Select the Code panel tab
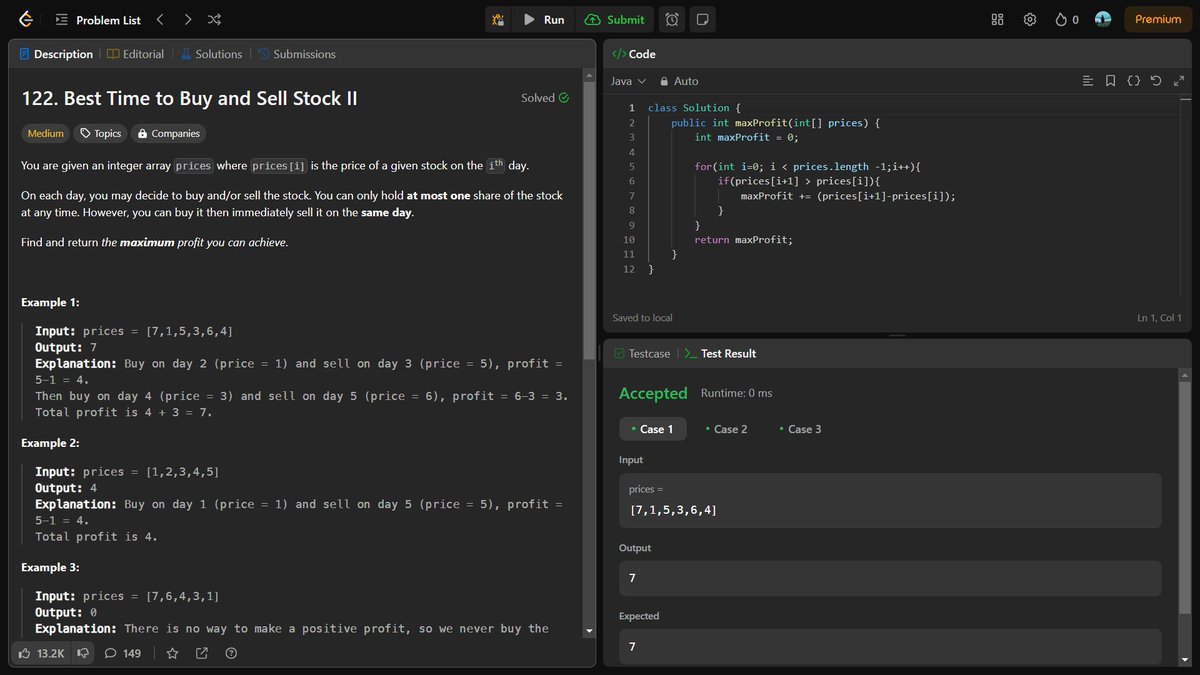This screenshot has width=1200, height=675. 633,54
